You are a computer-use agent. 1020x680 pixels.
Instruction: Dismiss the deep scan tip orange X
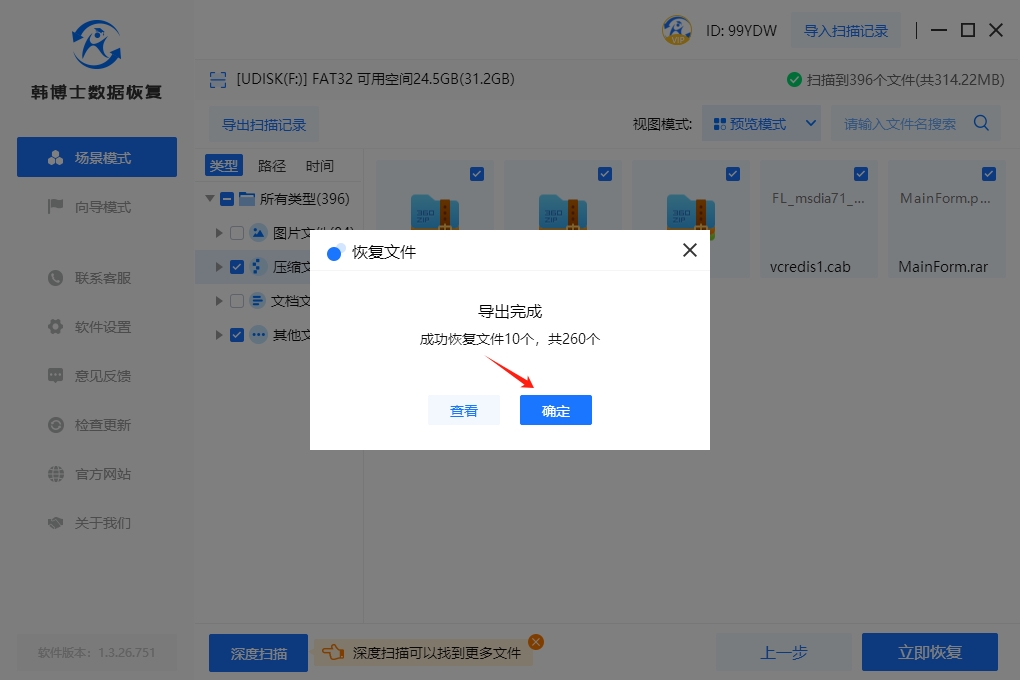coord(535,642)
